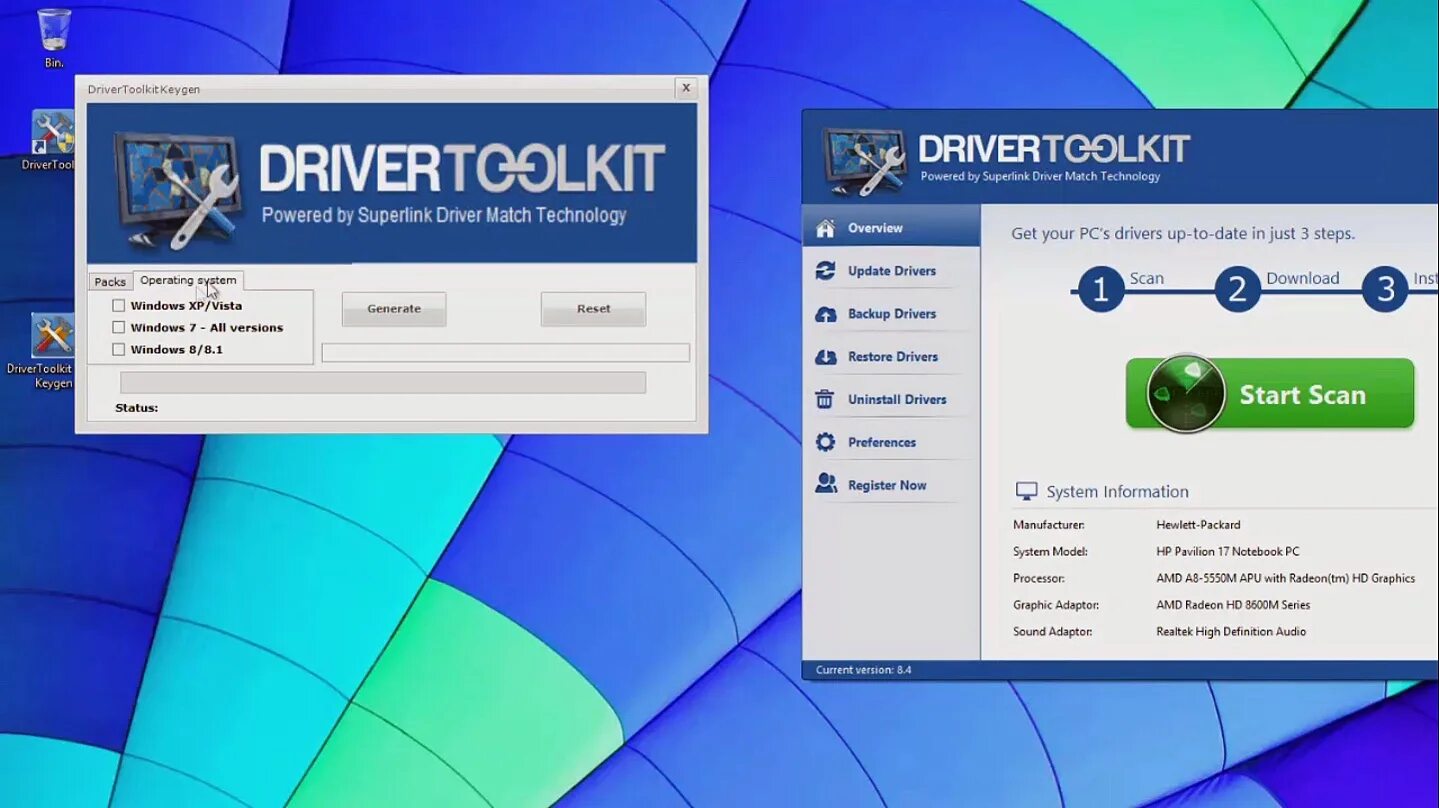The height and width of the screenshot is (808, 1439).
Task: Click step 3 Install circle
Action: pos(1385,290)
